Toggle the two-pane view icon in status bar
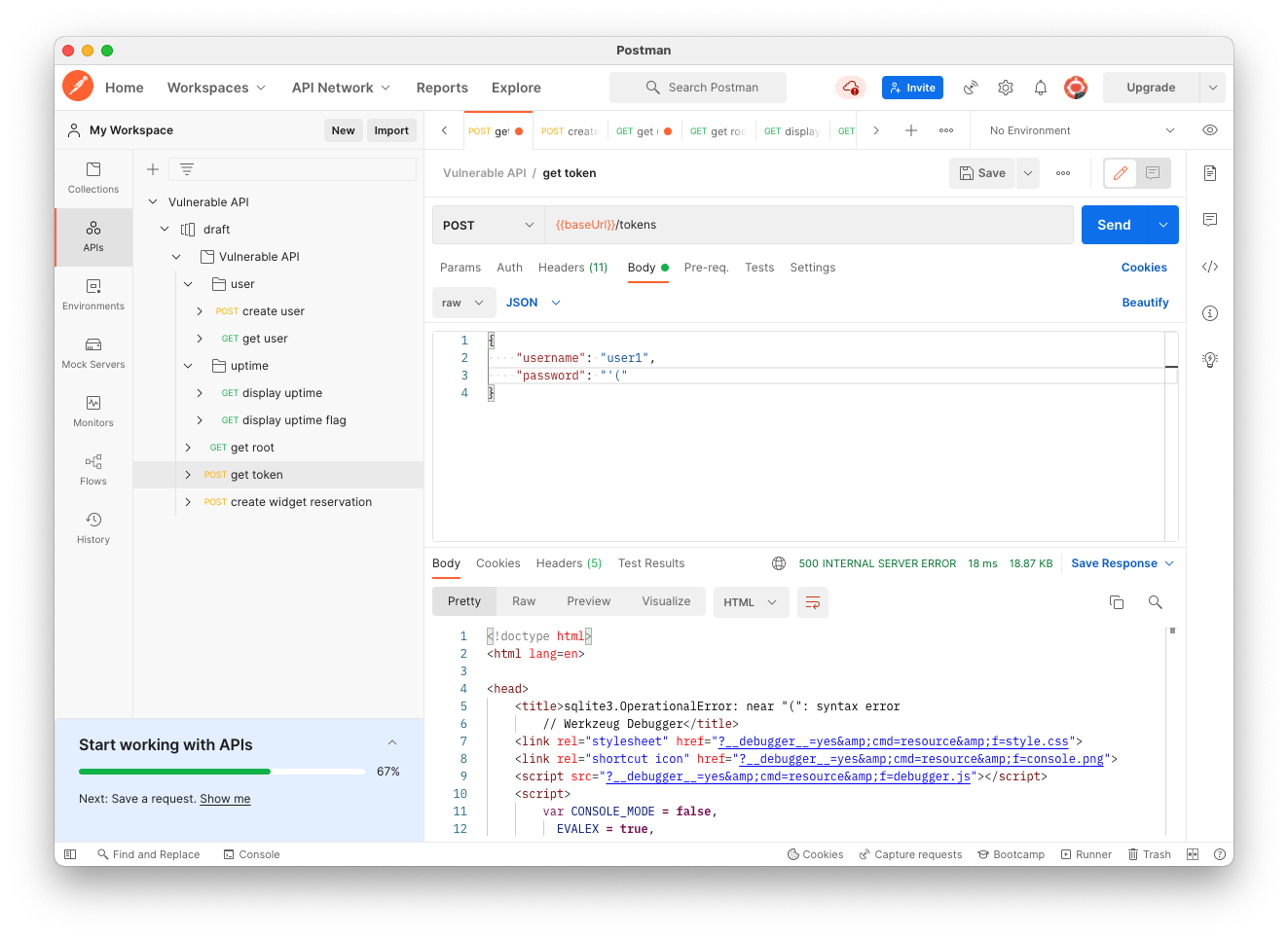Image resolution: width=1288 pixels, height=938 pixels. 1193,854
